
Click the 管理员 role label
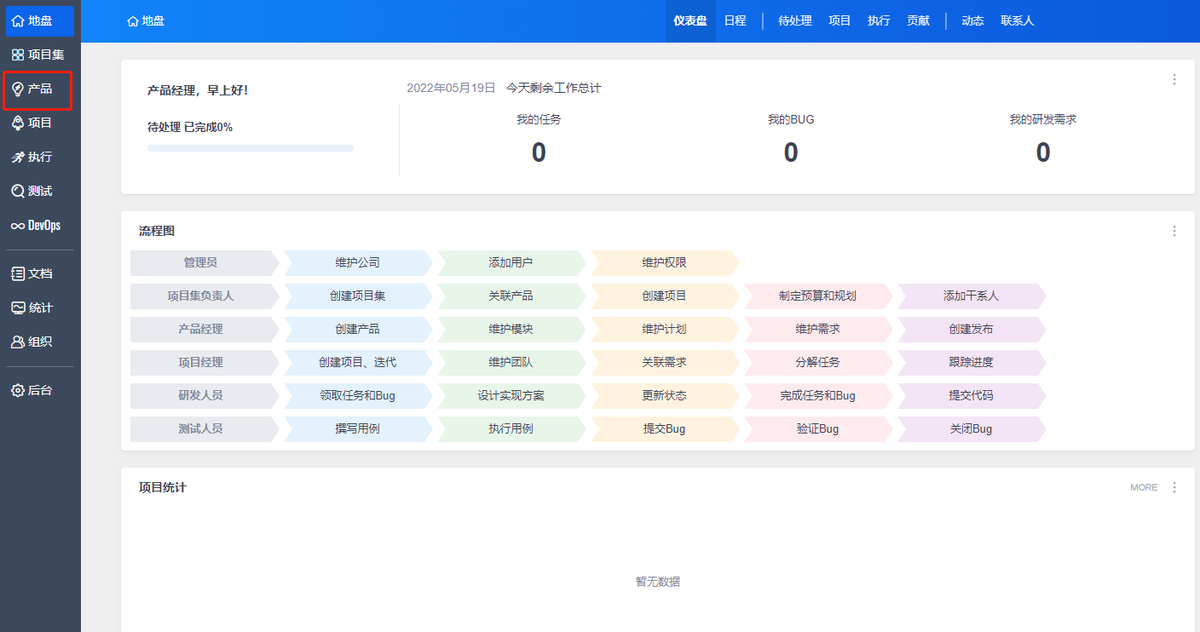pyautogui.click(x=203, y=263)
